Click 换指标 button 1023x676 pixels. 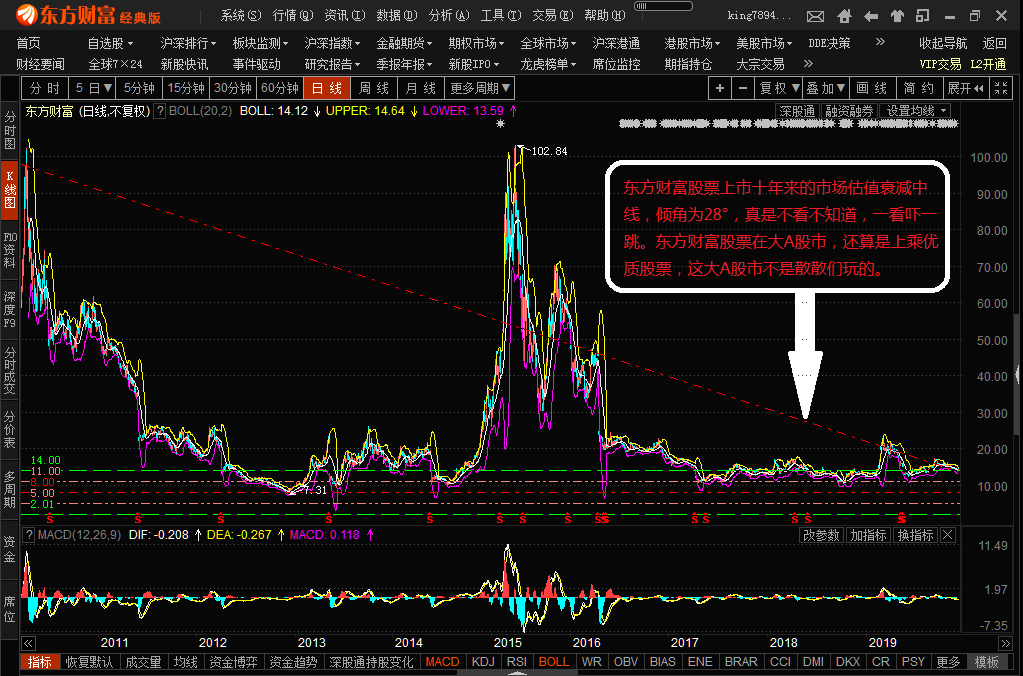click(915, 535)
